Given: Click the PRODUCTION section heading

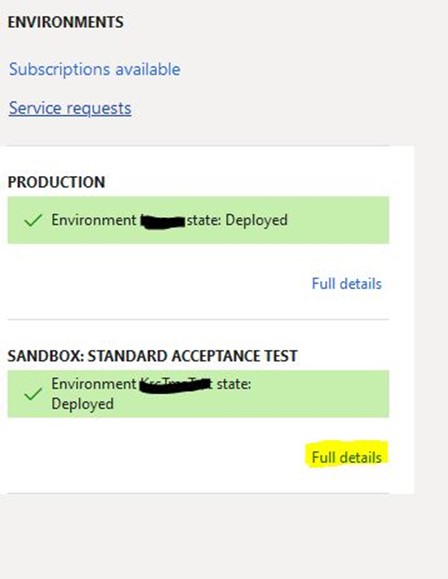Looking at the screenshot, I should [57, 182].
